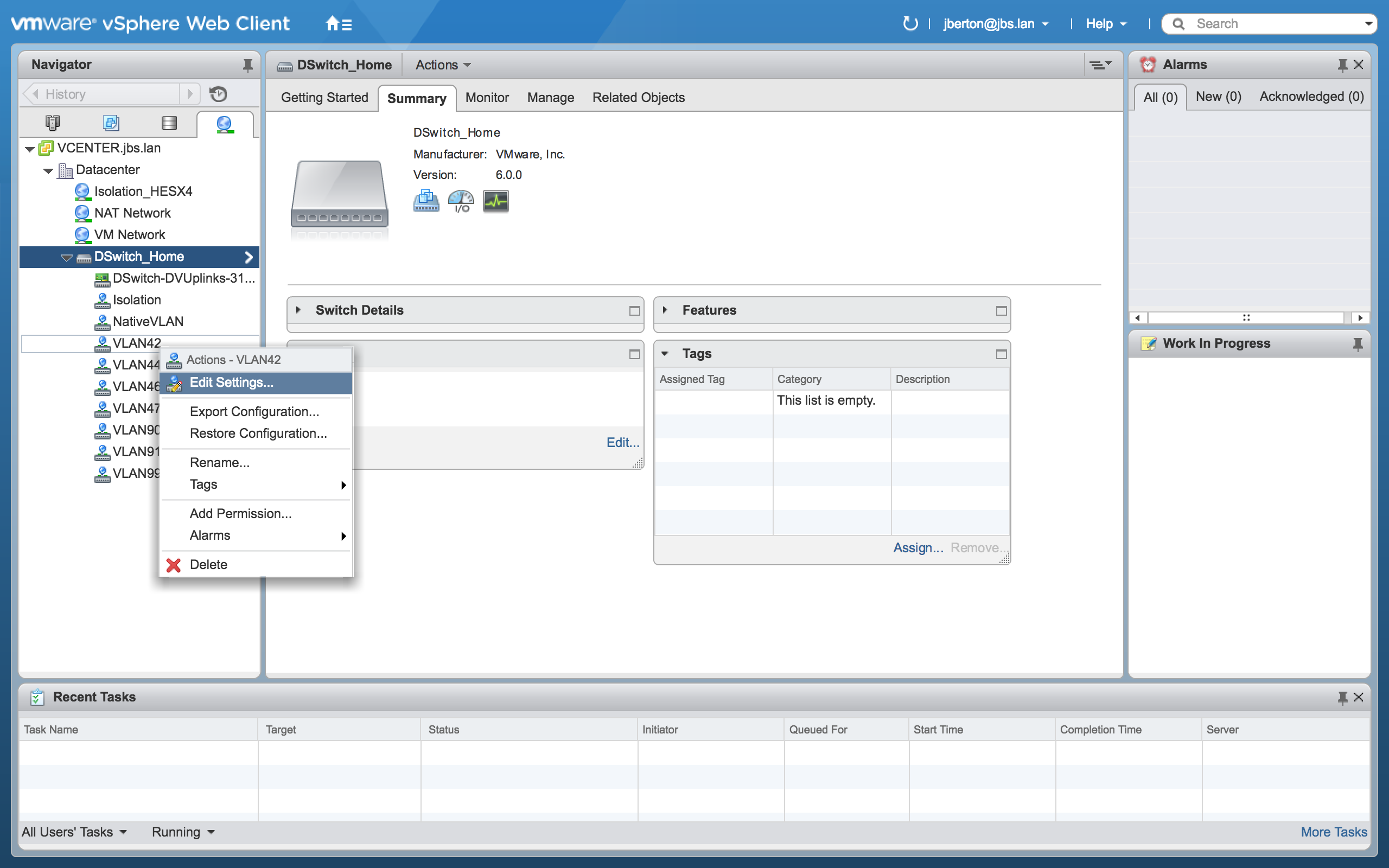1389x868 pixels.
Task: Click the add hosts icon under Version
Action: click(x=426, y=201)
